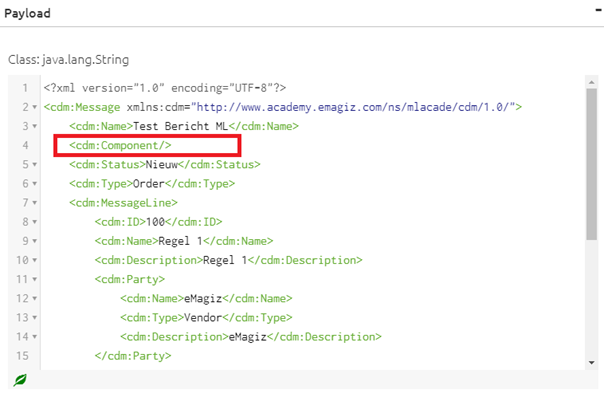
Task: Toggle the fold arrow on line 9
Action: pyautogui.click(x=34, y=241)
